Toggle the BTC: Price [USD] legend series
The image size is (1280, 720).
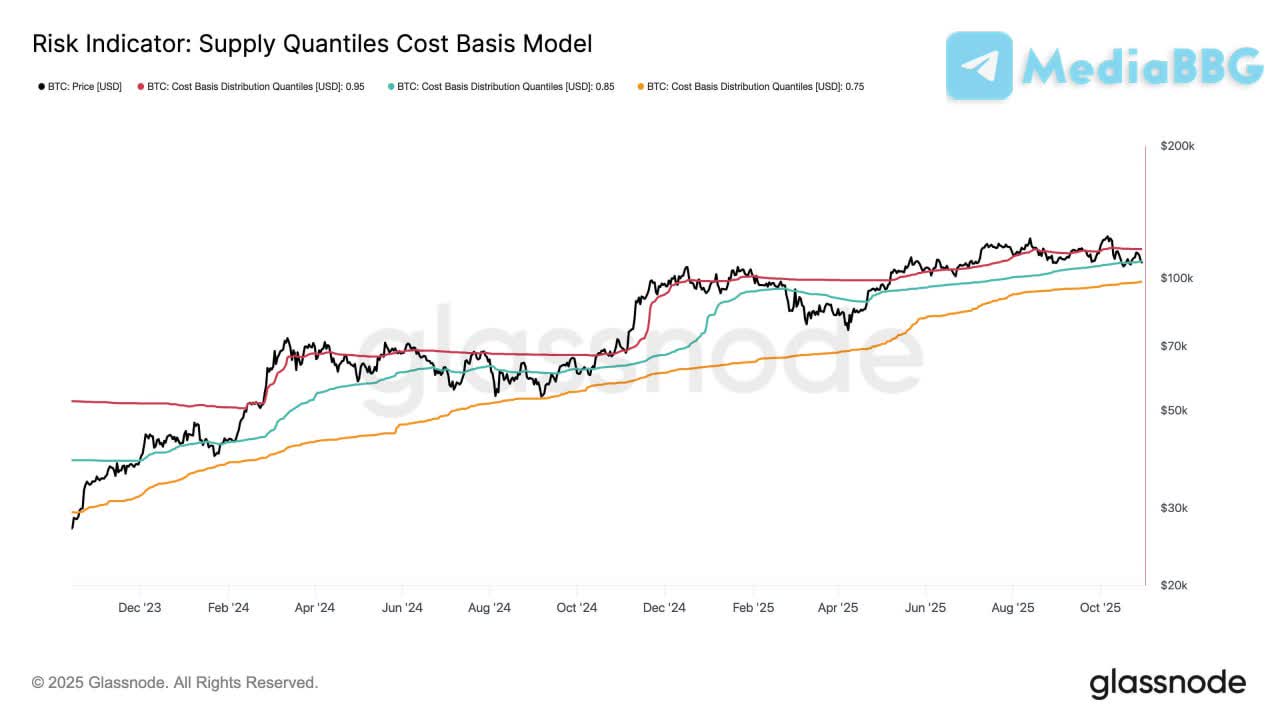point(84,87)
